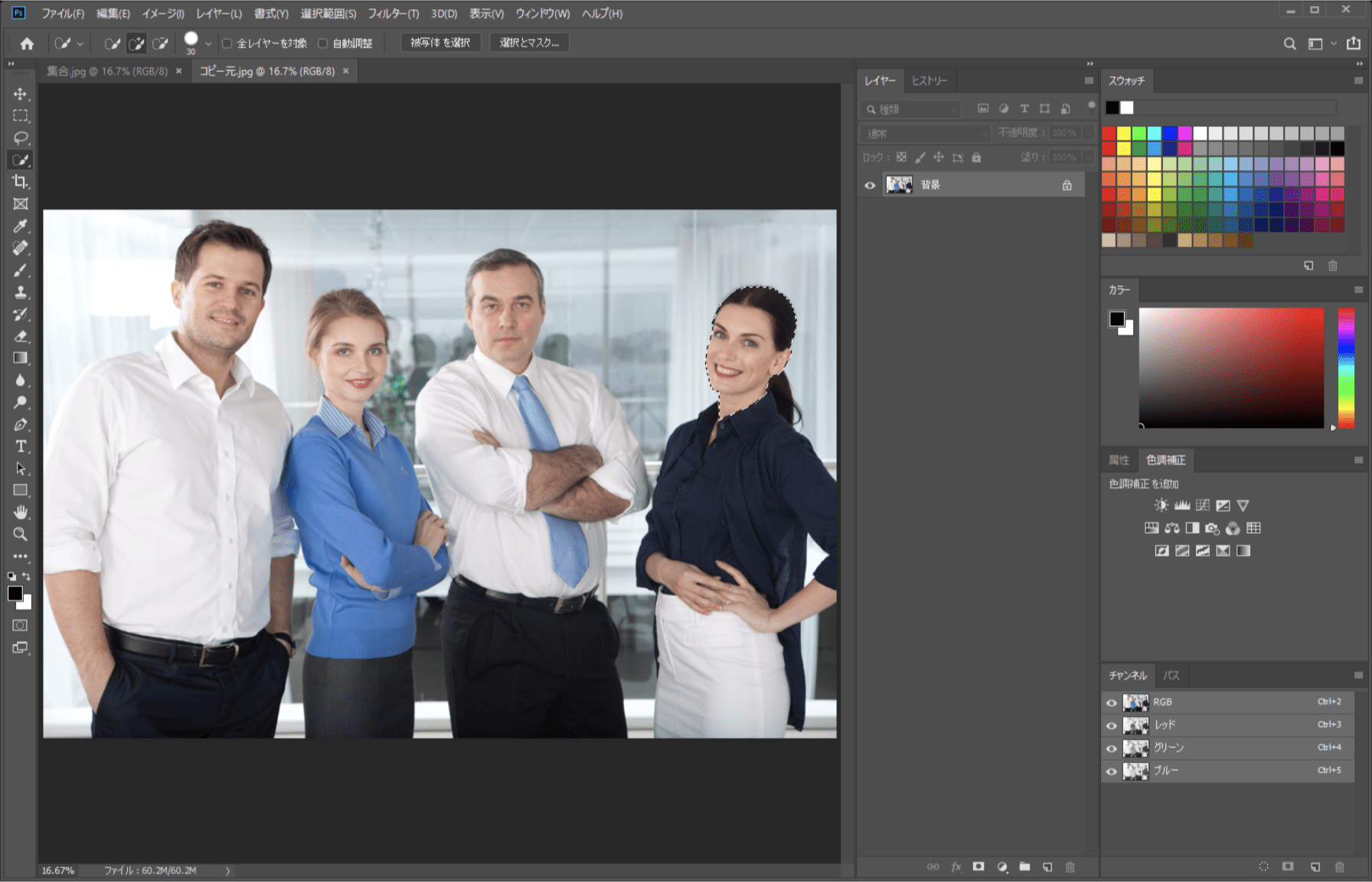1372x882 pixels.
Task: Open search with the magnifier icon
Action: coord(1290,44)
